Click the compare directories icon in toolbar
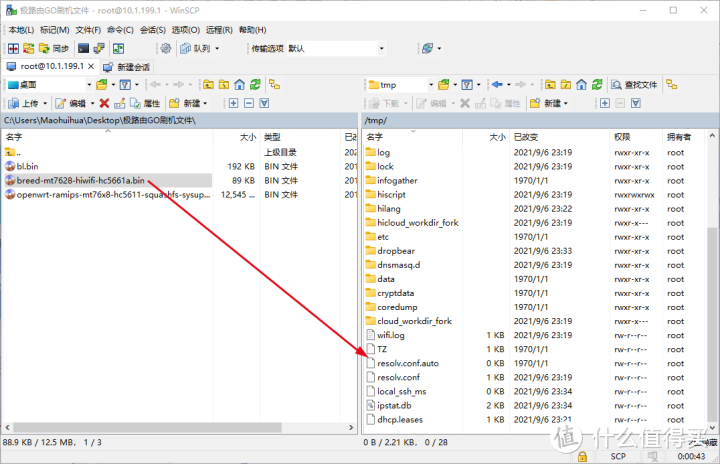The image size is (720, 464). click(x=13, y=48)
